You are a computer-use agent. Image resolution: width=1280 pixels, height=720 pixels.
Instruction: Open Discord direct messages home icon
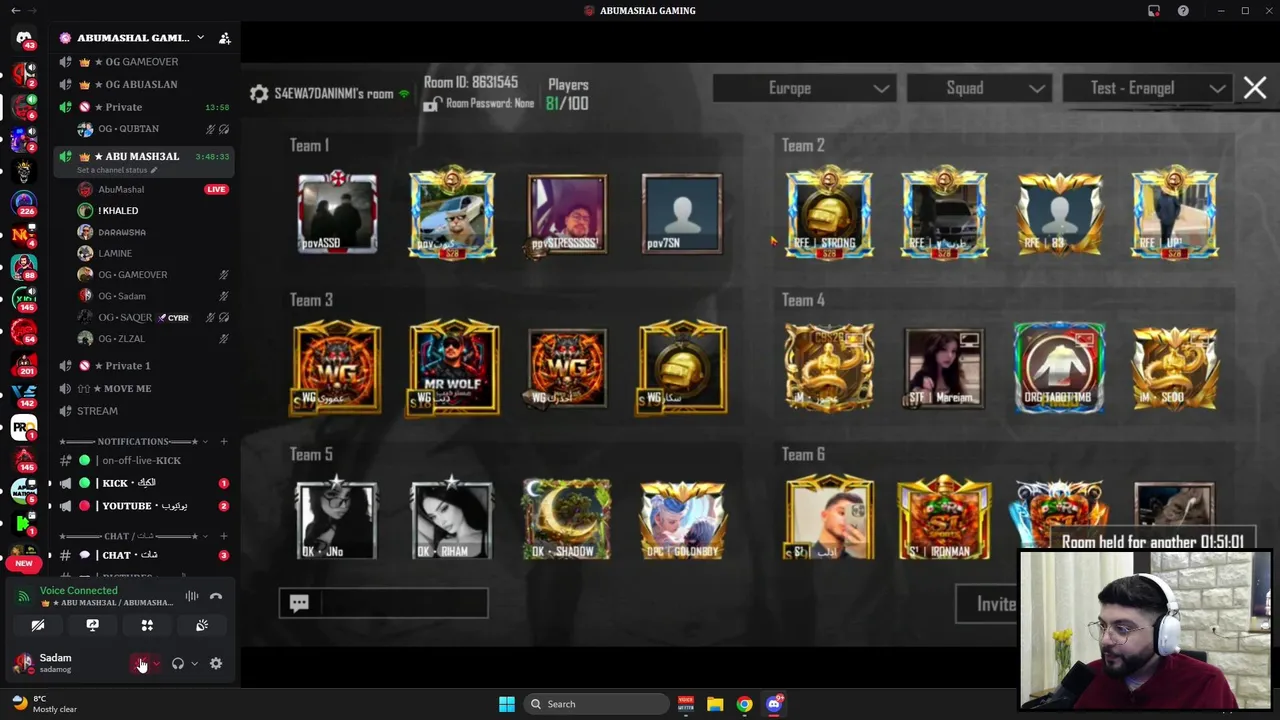pyautogui.click(x=24, y=38)
